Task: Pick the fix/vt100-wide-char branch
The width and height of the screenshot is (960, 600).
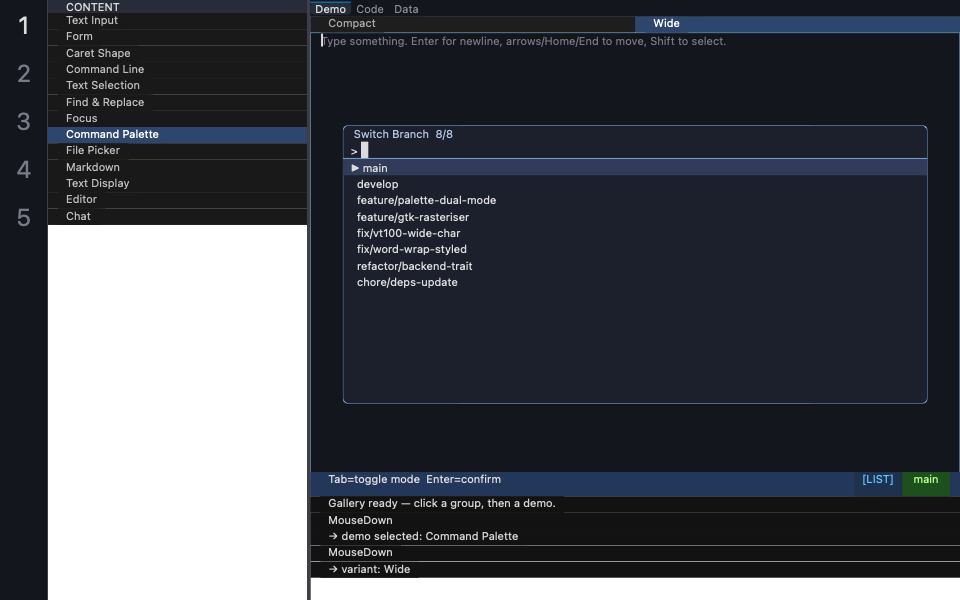Action: pyautogui.click(x=636, y=233)
